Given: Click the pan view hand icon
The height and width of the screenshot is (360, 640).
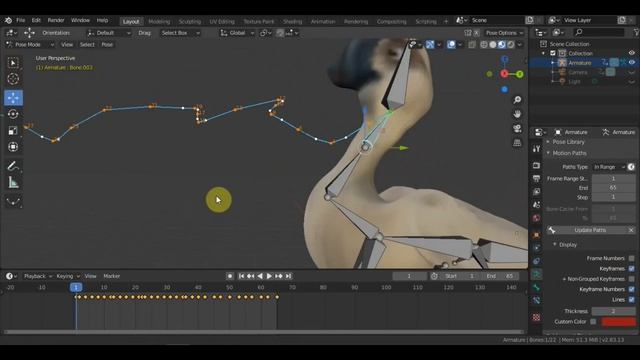Looking at the screenshot, I should click(517, 114).
